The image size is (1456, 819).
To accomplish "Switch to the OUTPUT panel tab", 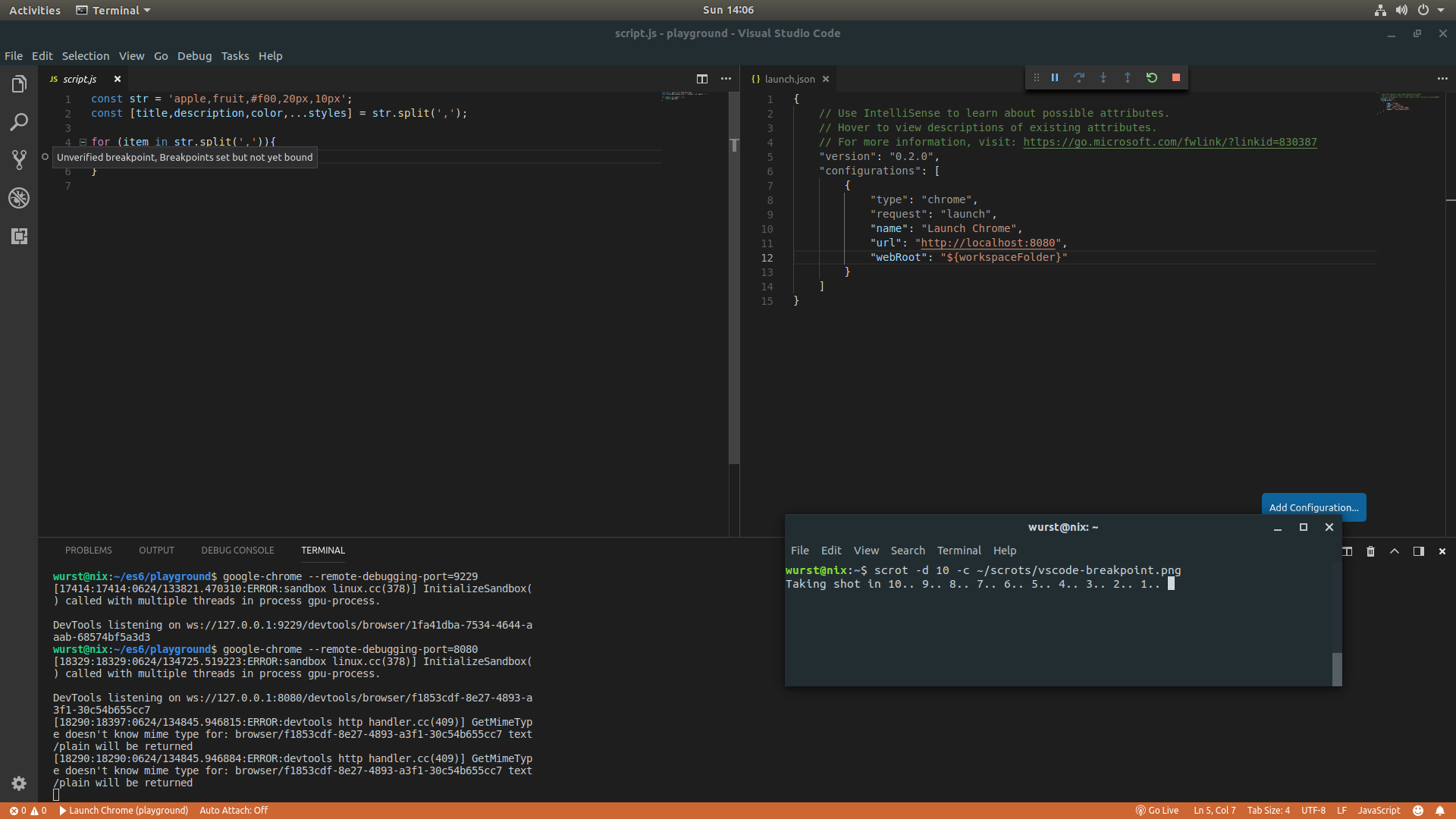I will point(156,551).
